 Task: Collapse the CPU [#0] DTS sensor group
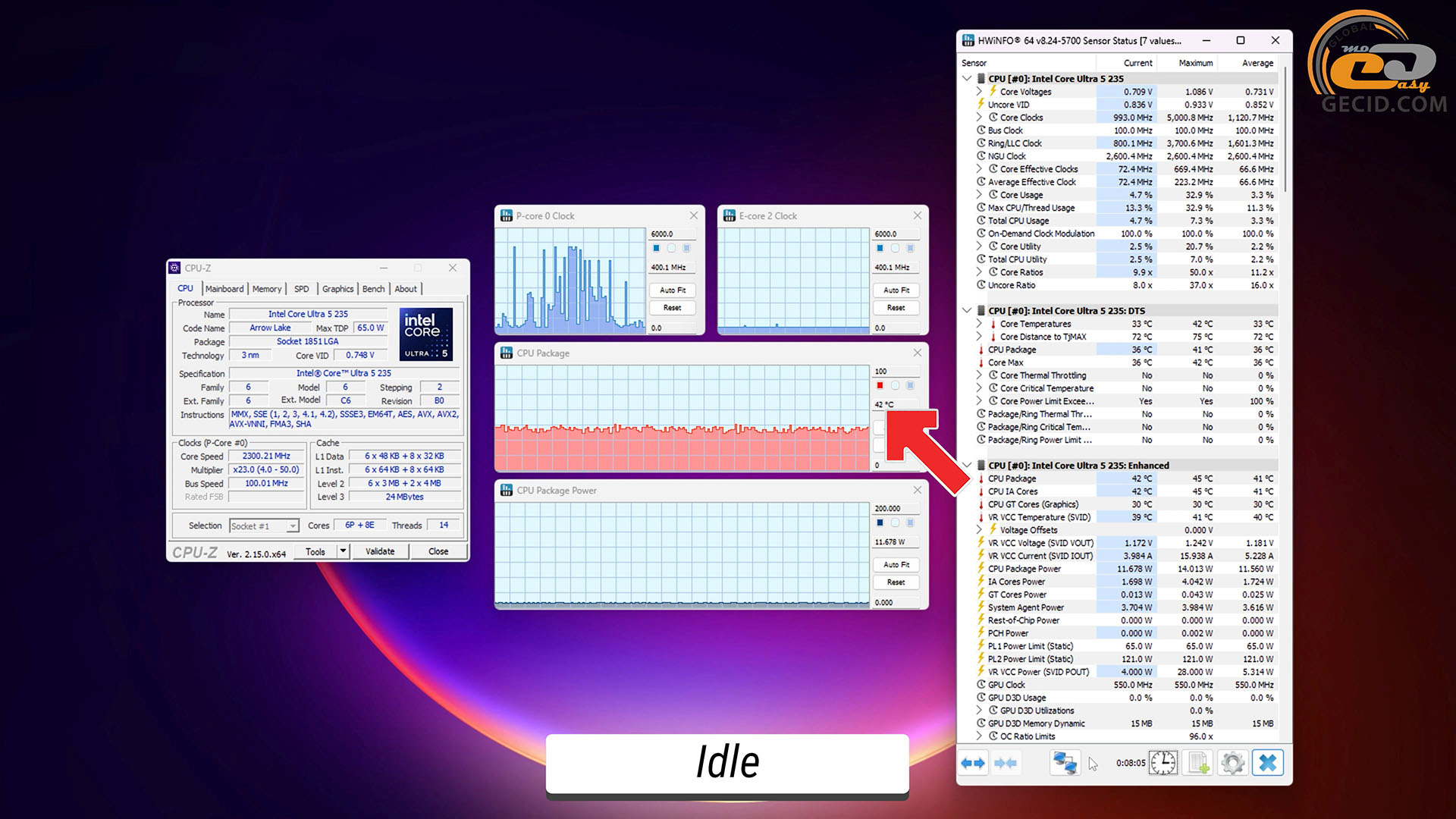point(967,311)
